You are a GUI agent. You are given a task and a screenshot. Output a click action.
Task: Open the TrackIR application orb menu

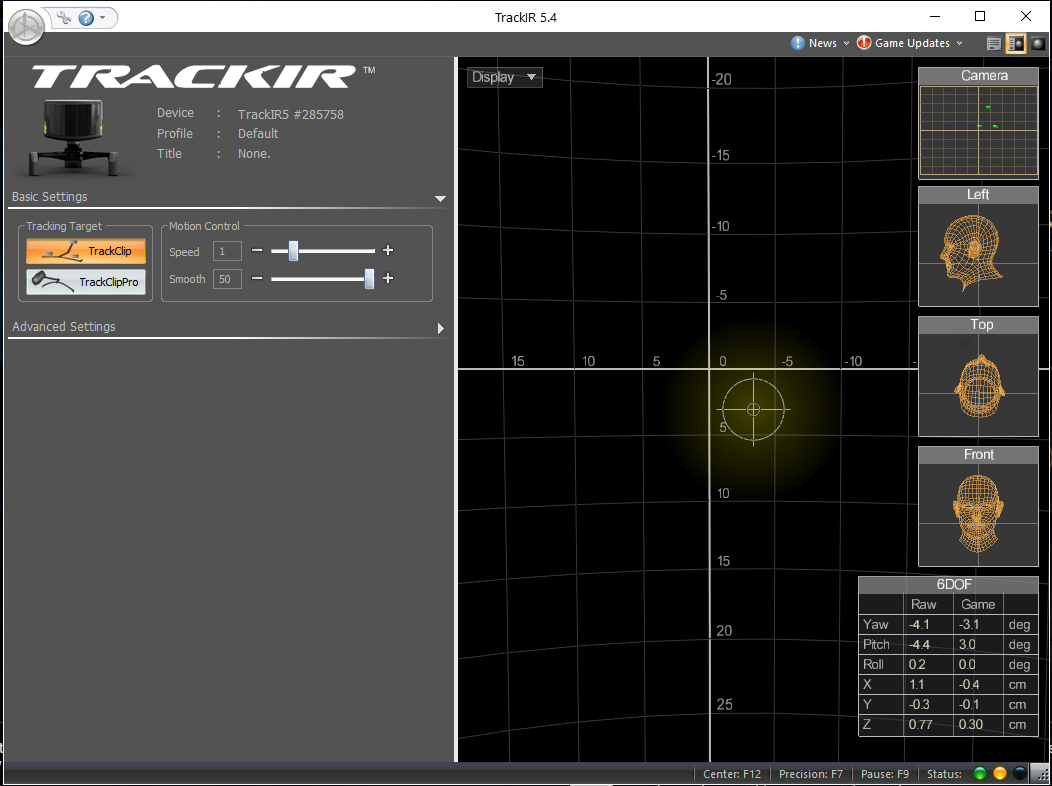[26, 27]
